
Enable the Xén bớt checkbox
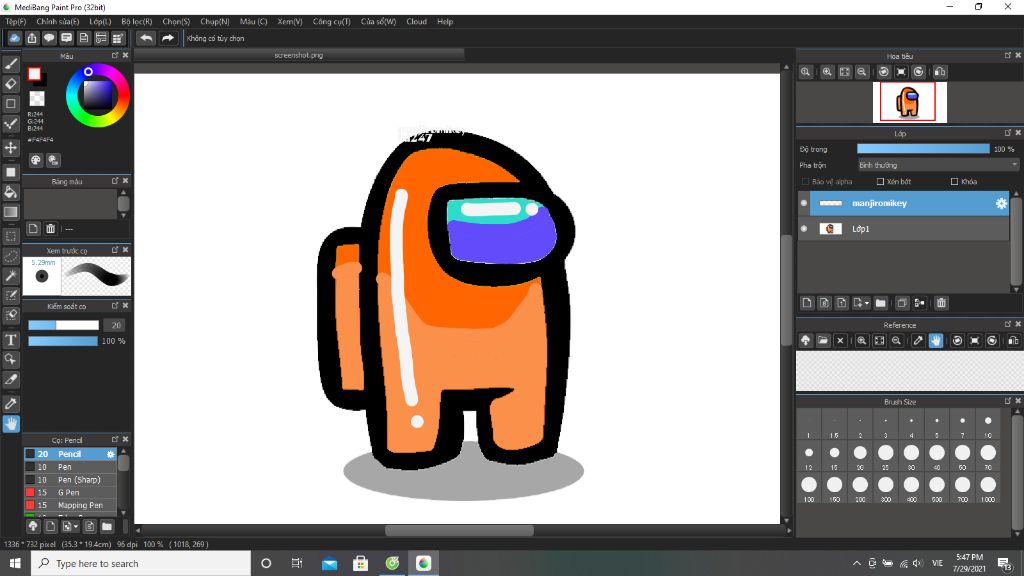tap(880, 182)
